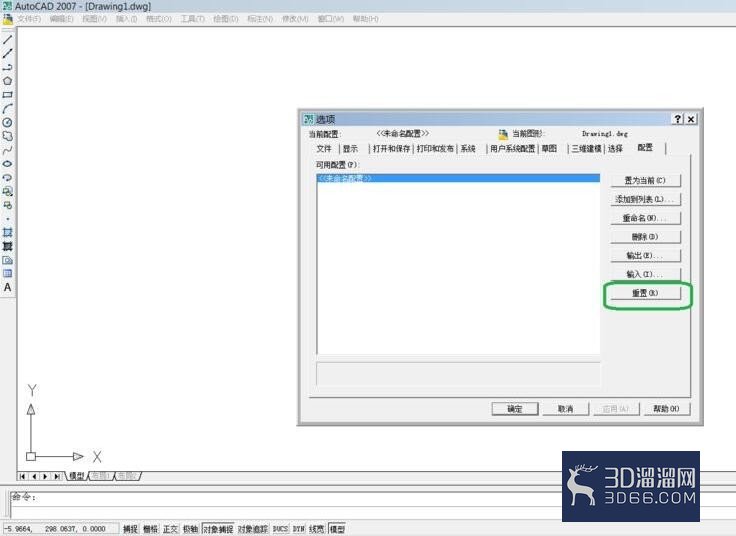Select the Line draw tool
The width and height of the screenshot is (736, 536).
point(8,39)
